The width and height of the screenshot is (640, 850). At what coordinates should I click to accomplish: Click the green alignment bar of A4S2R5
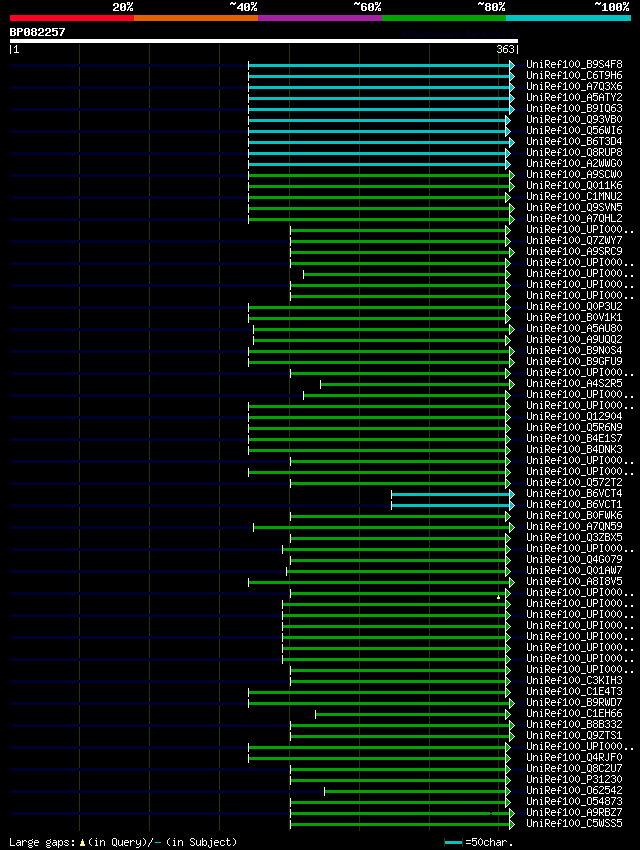(x=415, y=384)
